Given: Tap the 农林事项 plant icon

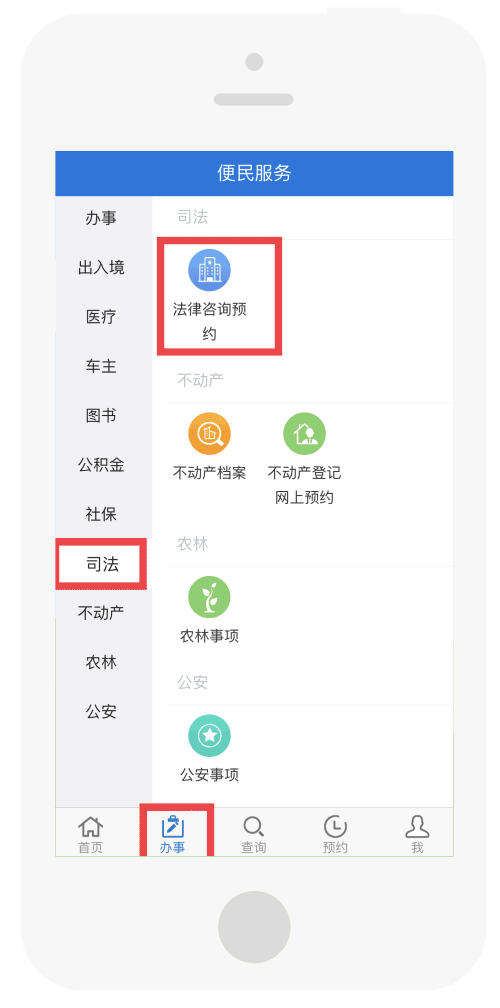Looking at the screenshot, I should coord(209,597).
